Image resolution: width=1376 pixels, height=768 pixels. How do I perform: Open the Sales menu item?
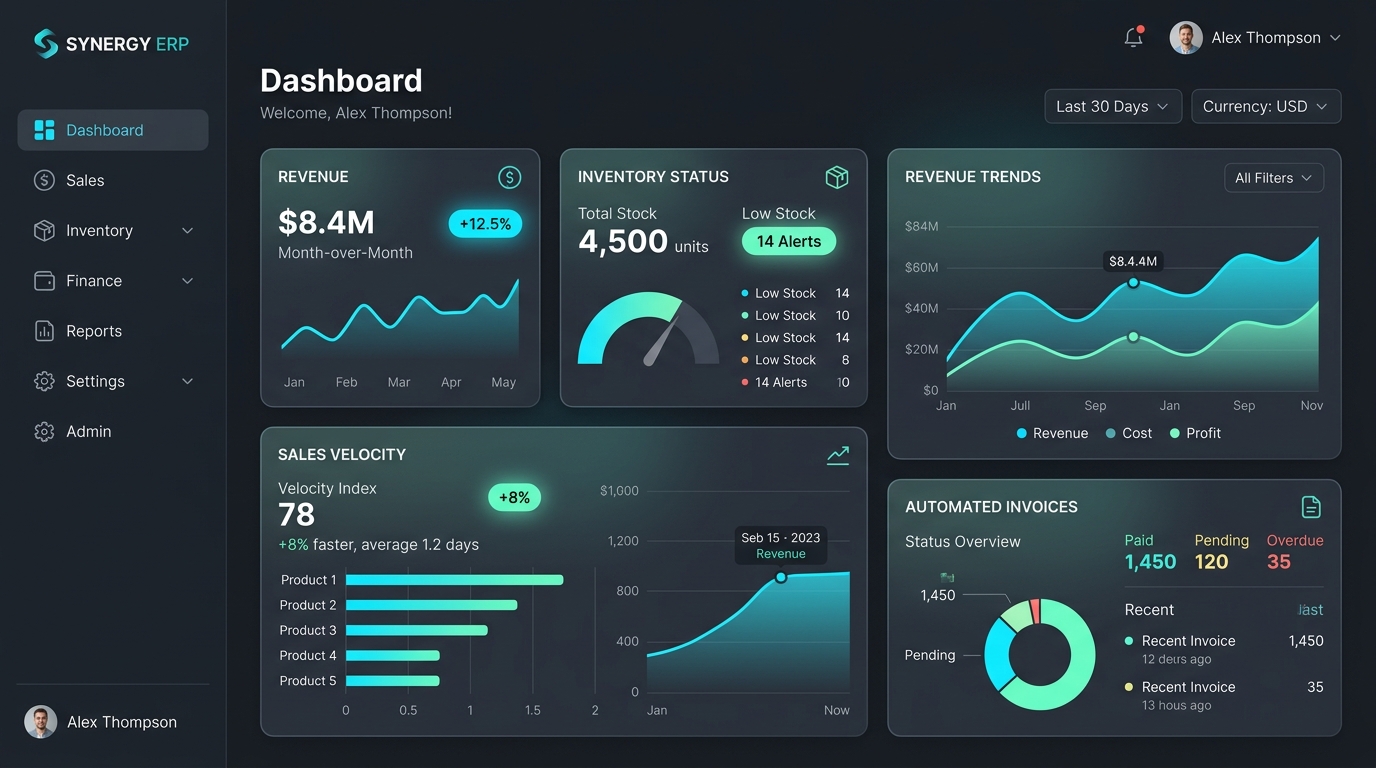pos(113,180)
